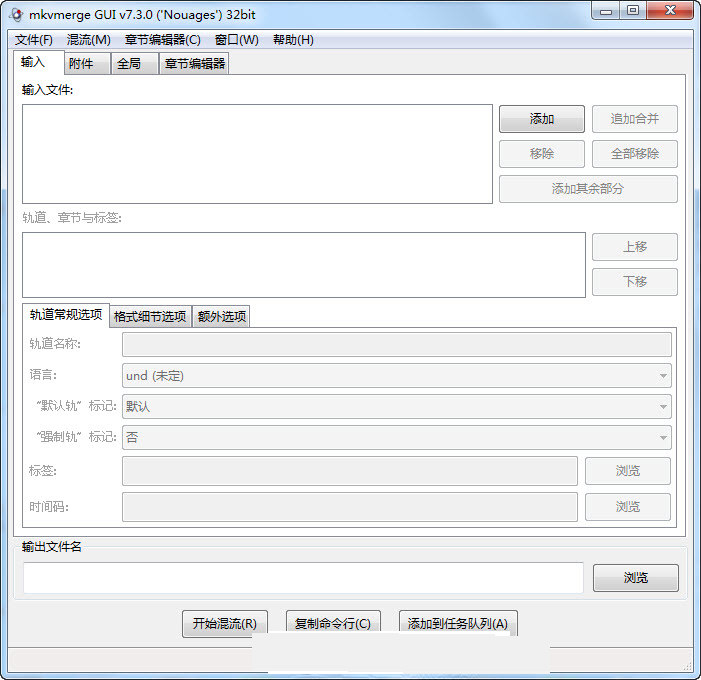The width and height of the screenshot is (701, 680).
Task: Open the 窗口(W) menu
Action: [236, 40]
